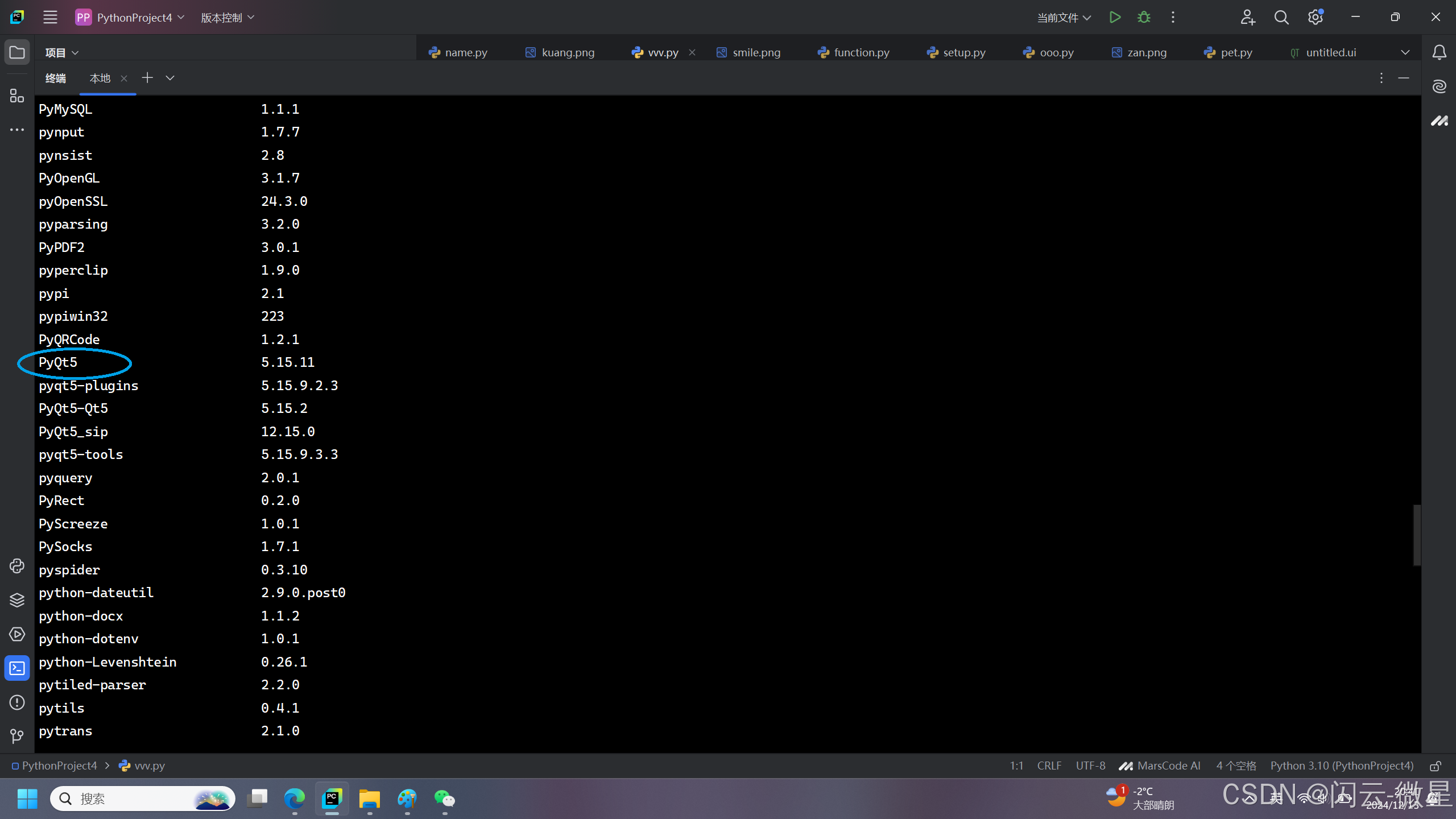The height and width of the screenshot is (819, 1456).
Task: Open the Services tool window icon
Action: (x=17, y=634)
